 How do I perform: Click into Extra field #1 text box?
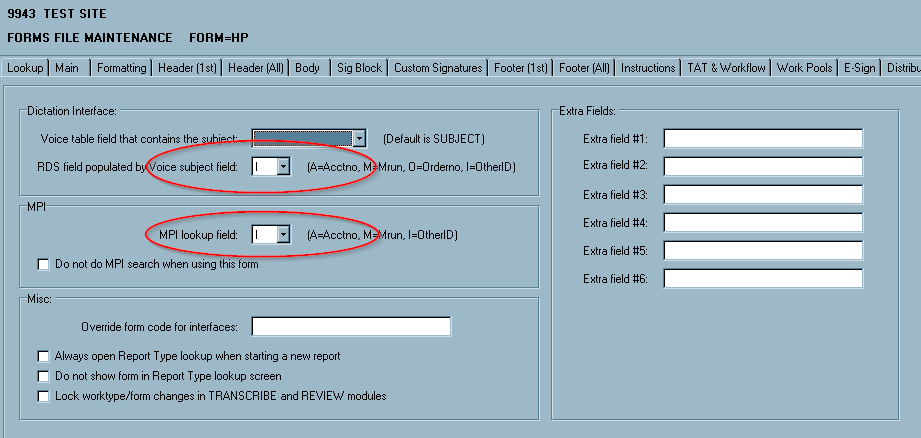[762, 138]
